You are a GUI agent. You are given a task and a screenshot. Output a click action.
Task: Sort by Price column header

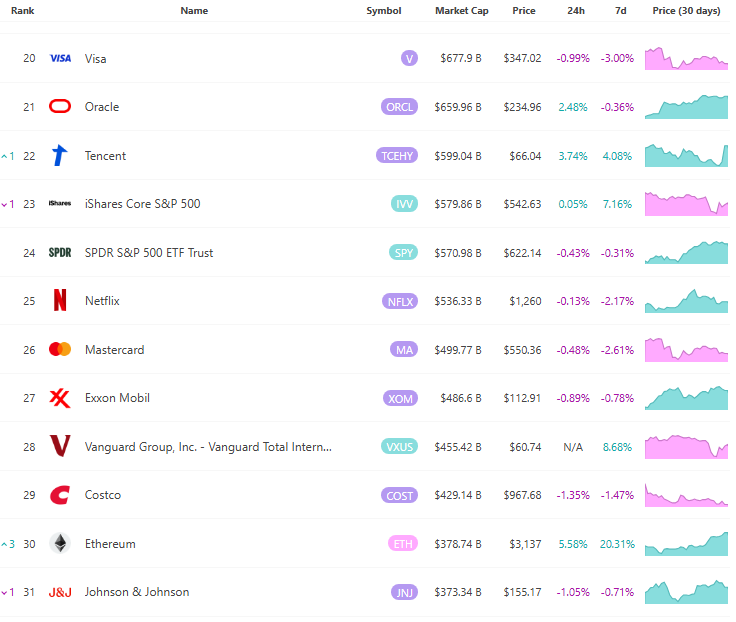point(524,10)
